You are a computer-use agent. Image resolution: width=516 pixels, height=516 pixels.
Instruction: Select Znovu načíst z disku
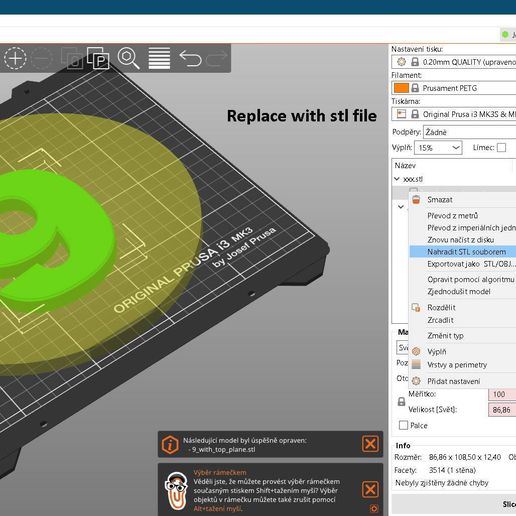coord(463,240)
